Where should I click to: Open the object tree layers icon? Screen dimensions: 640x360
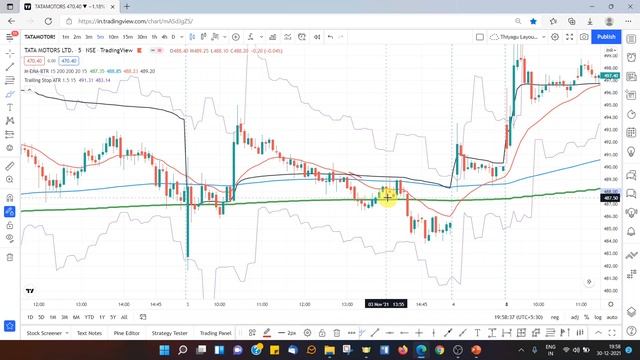[631, 311]
